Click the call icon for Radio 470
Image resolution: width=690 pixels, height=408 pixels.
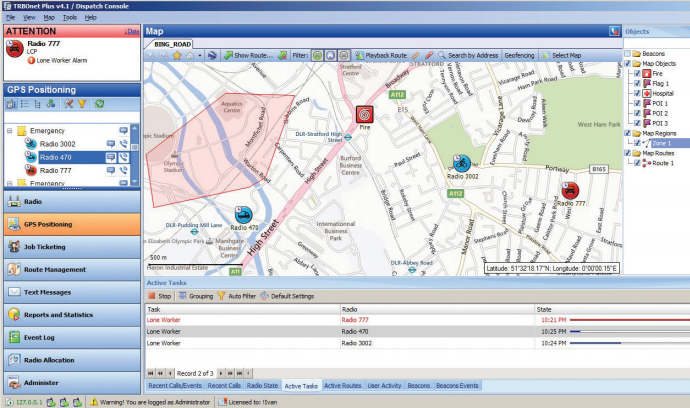pyautogui.click(x=124, y=157)
